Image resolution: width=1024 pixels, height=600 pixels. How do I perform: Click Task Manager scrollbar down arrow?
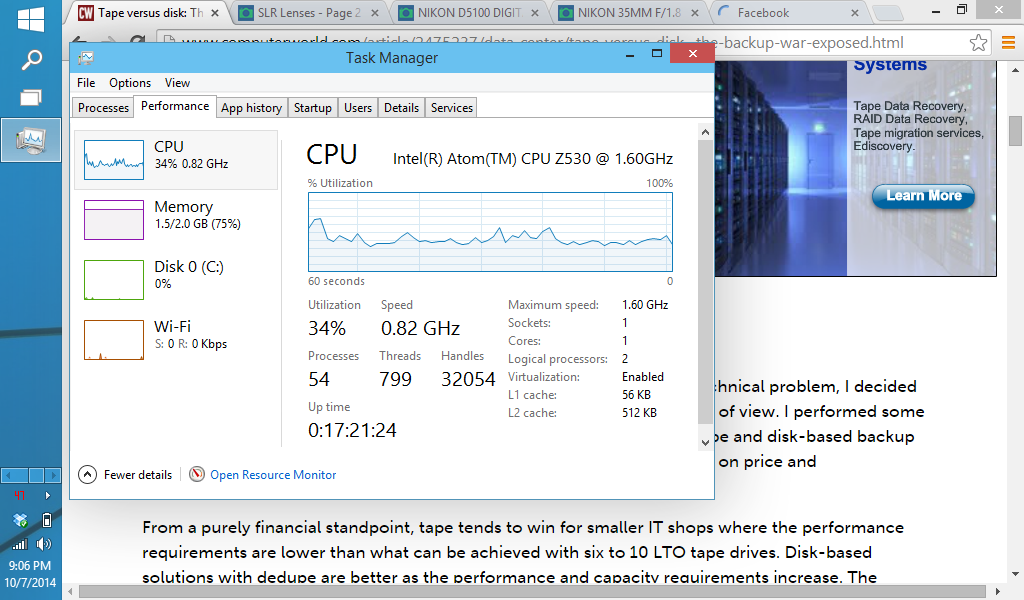pos(705,443)
